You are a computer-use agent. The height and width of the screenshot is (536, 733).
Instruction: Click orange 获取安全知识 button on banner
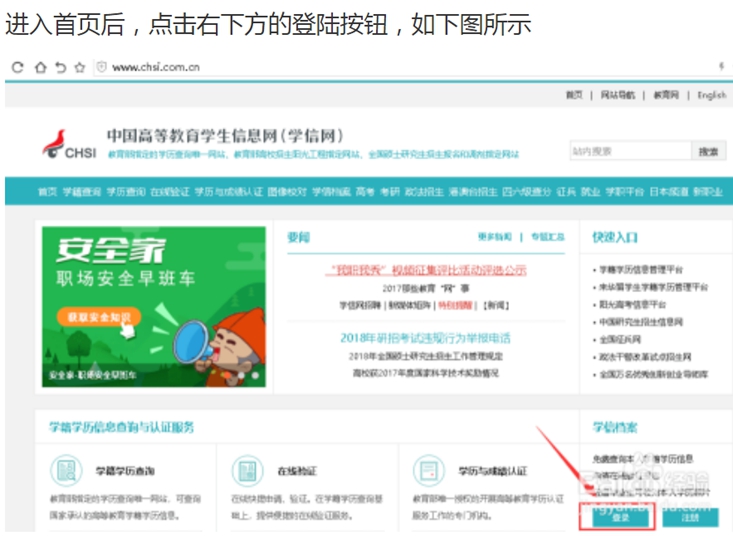coord(99,317)
